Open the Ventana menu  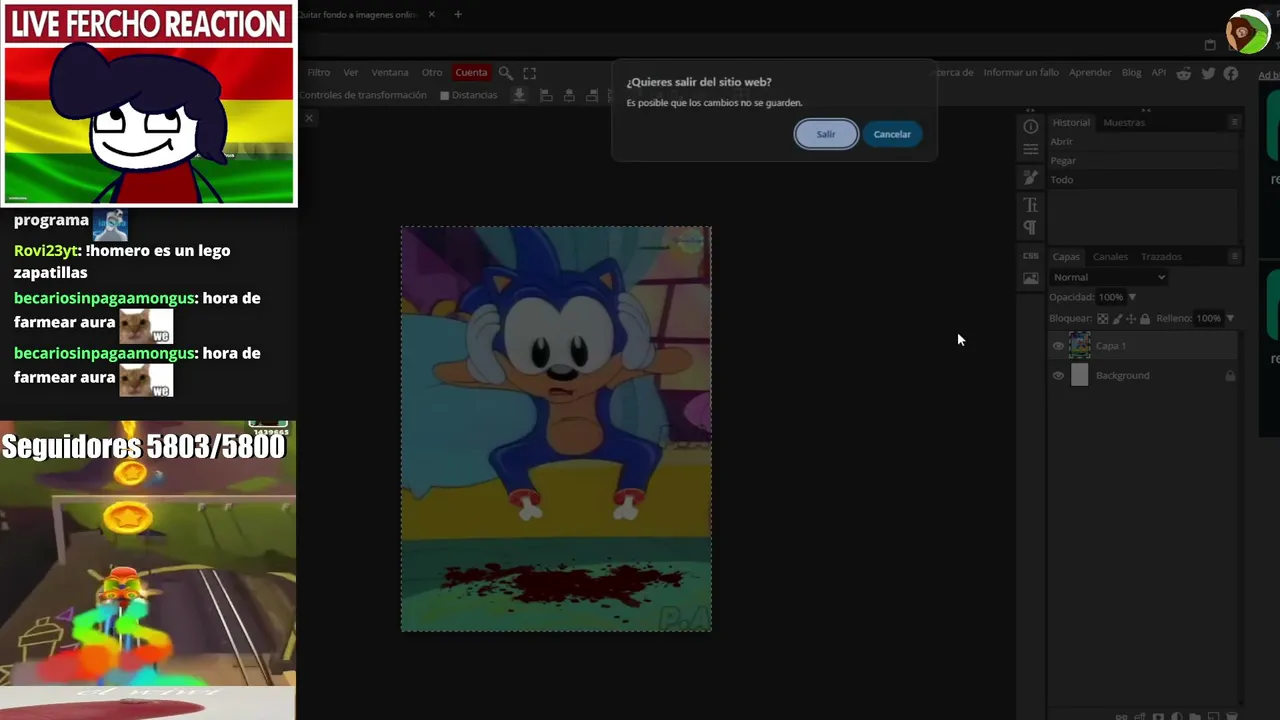[x=390, y=72]
